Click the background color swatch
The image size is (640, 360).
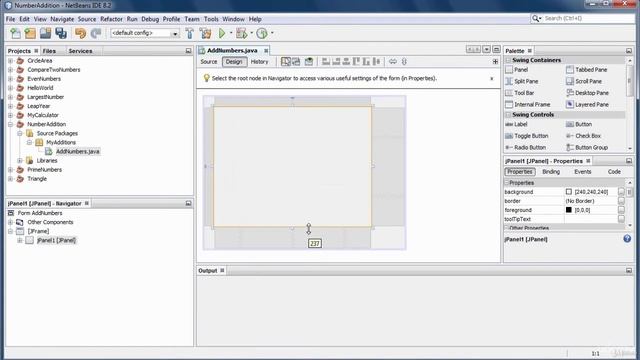coord(569,192)
